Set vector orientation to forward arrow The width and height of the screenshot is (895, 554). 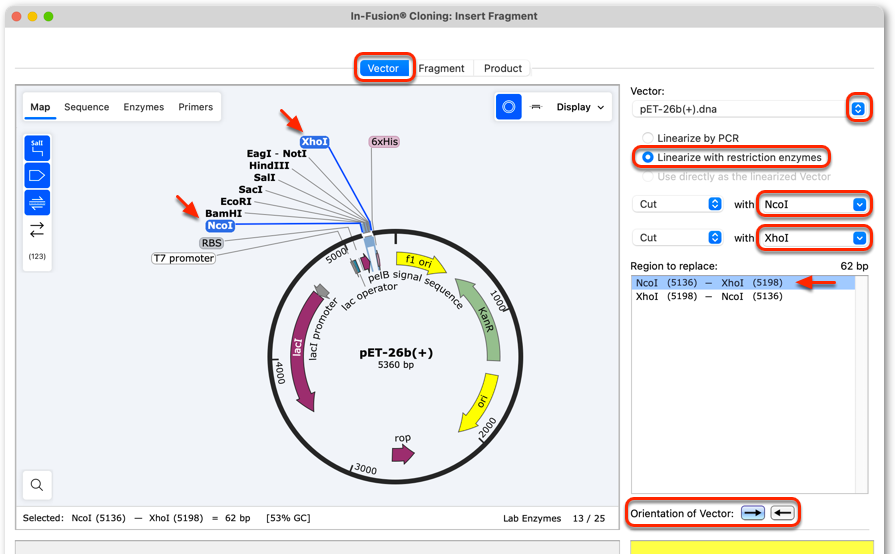[x=753, y=513]
